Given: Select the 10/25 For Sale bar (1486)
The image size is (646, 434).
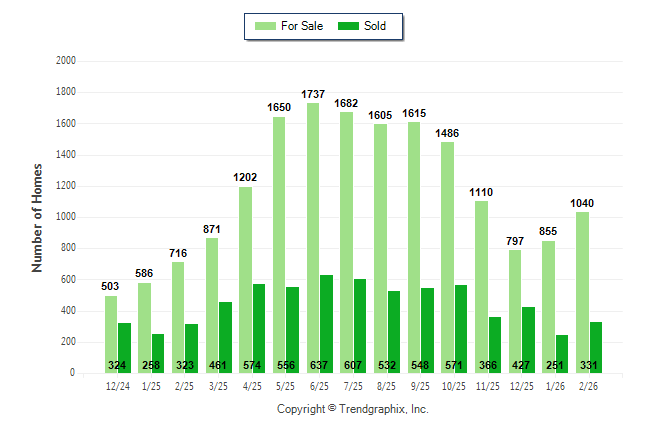Looking at the screenshot, I should click(x=447, y=257).
